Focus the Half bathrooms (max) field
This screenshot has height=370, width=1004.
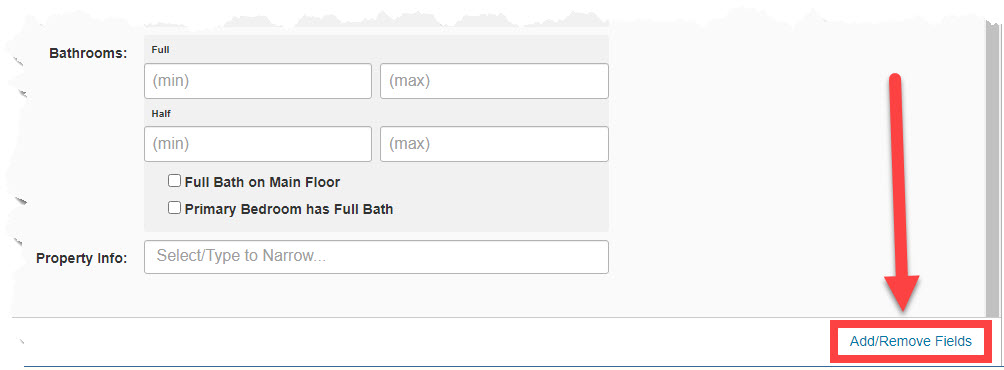[x=494, y=144]
